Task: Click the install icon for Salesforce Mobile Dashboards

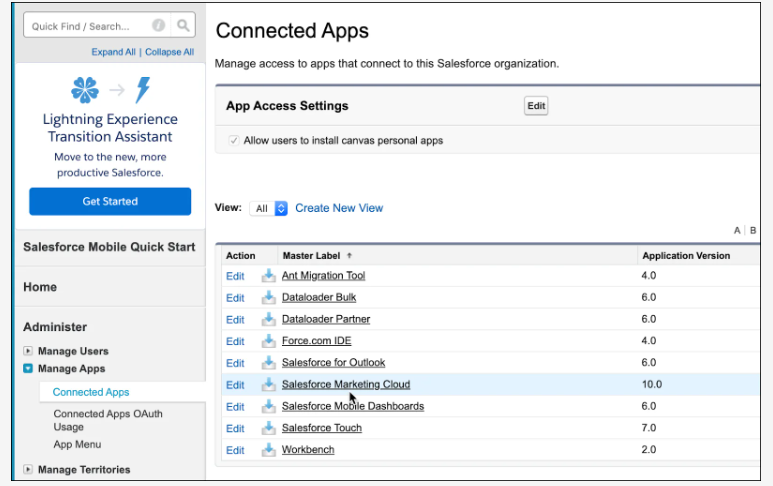Action: click(268, 406)
